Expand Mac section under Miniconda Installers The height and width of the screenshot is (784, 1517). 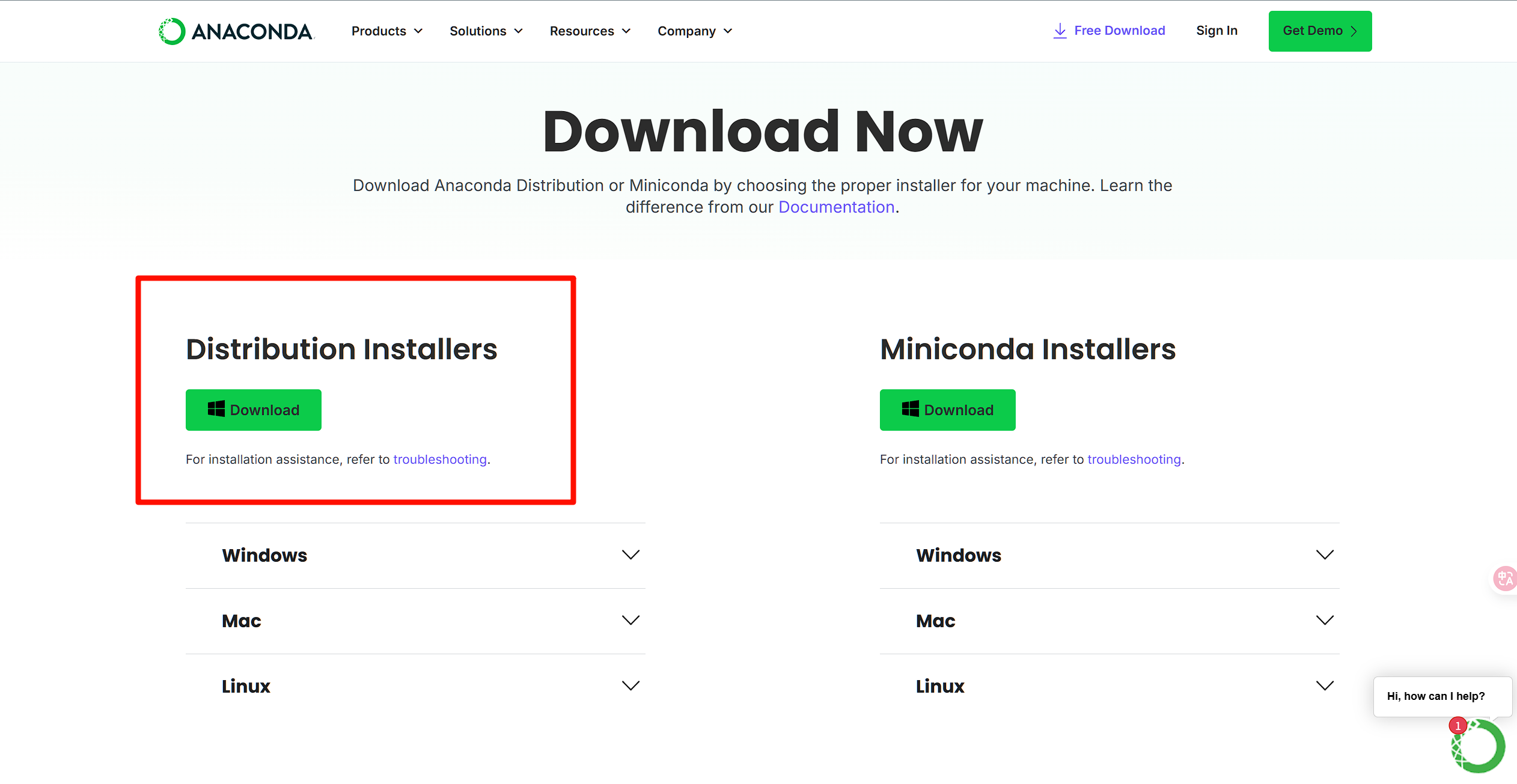(x=1325, y=621)
